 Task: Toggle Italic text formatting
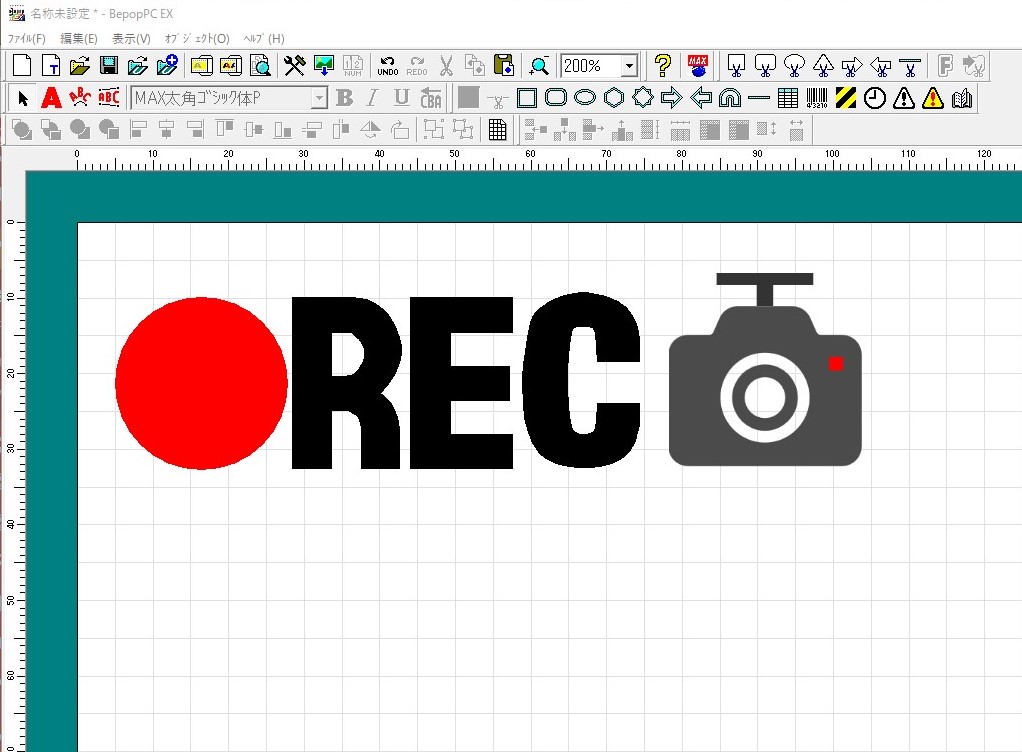click(x=373, y=98)
